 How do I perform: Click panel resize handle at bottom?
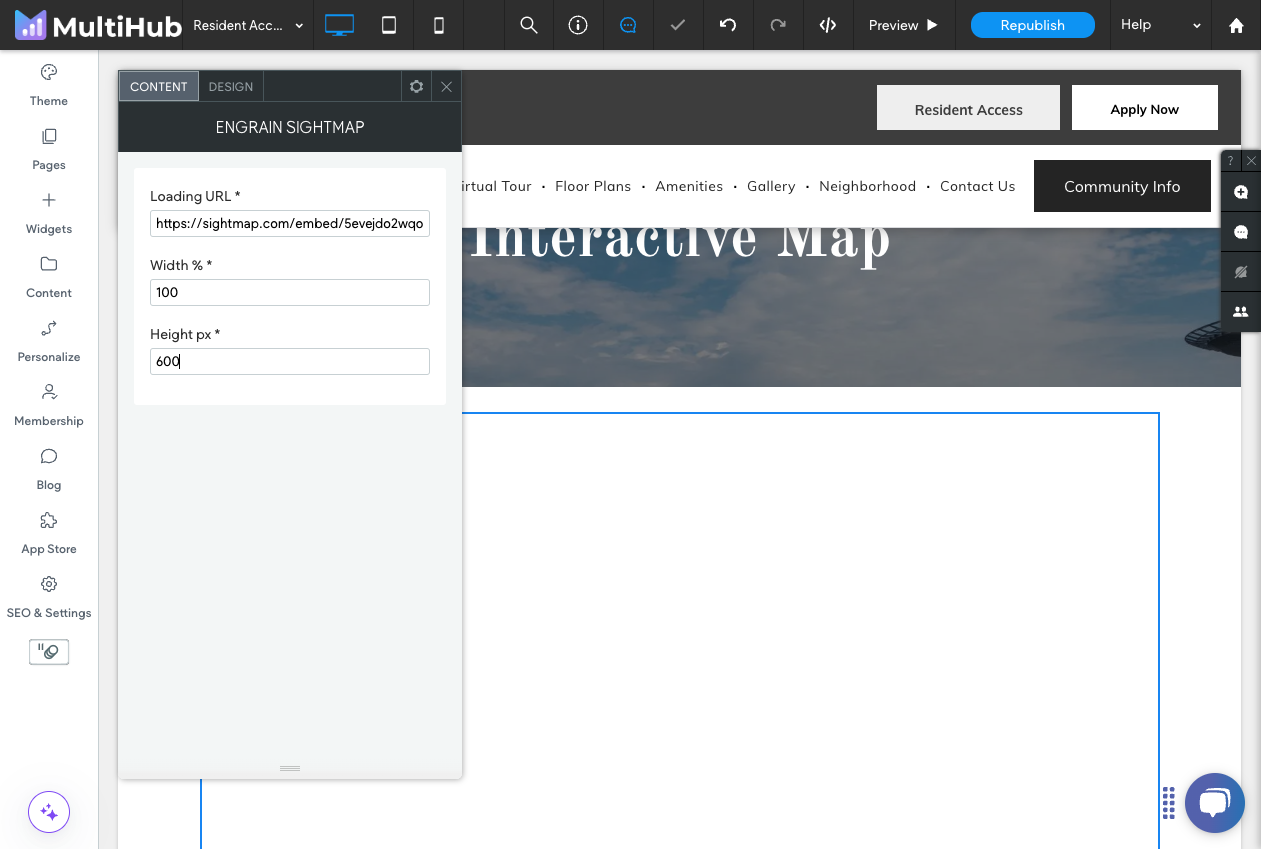pos(290,768)
